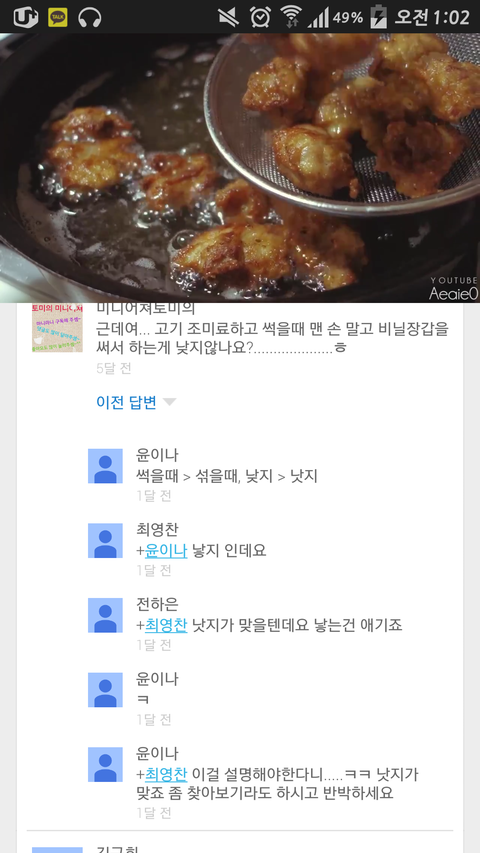The image size is (480, 853).
Task: Open 윤이나 mention link in 최영찬's reply
Action: click(166, 551)
